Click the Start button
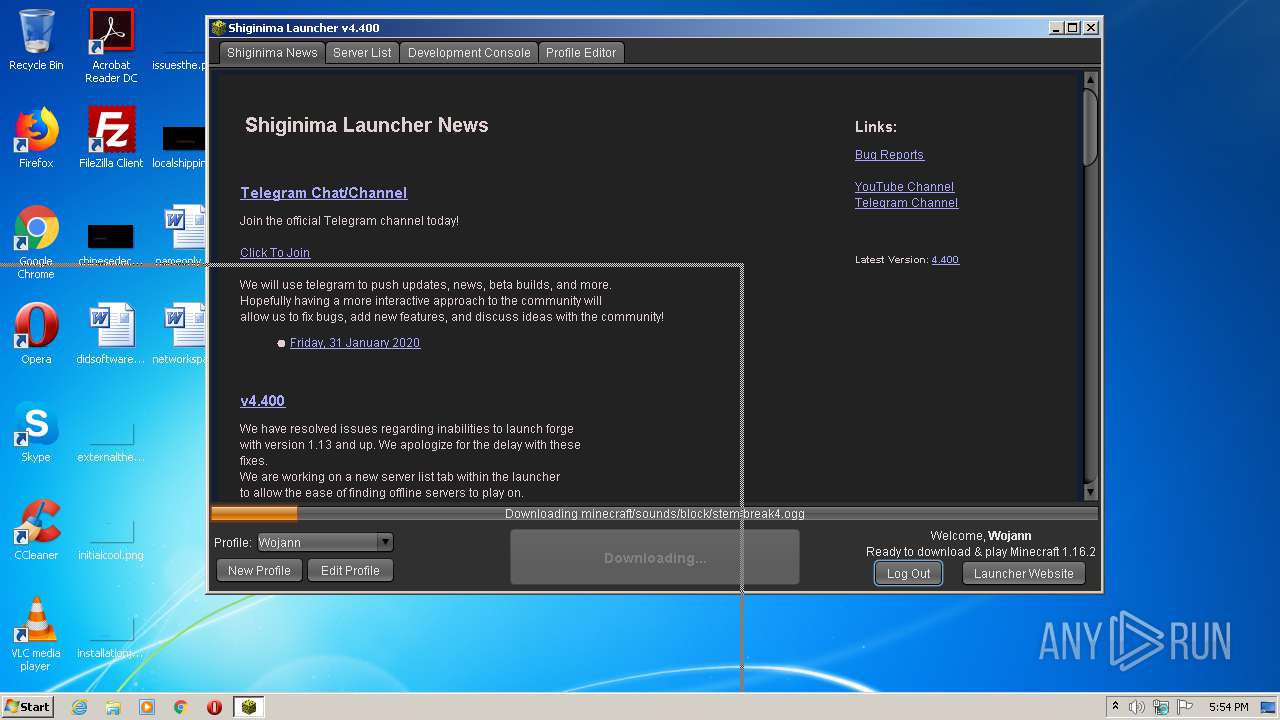The image size is (1280, 720). point(28,706)
